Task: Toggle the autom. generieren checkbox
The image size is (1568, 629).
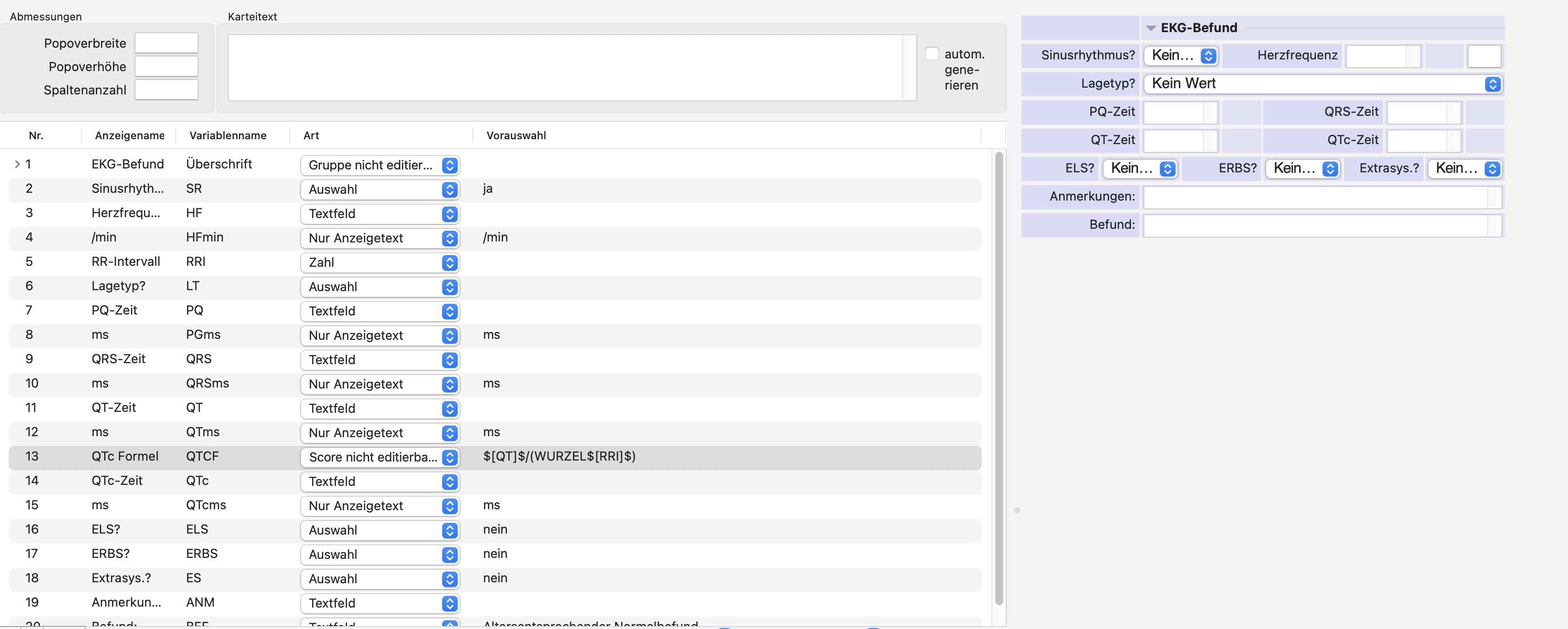Action: [x=932, y=54]
